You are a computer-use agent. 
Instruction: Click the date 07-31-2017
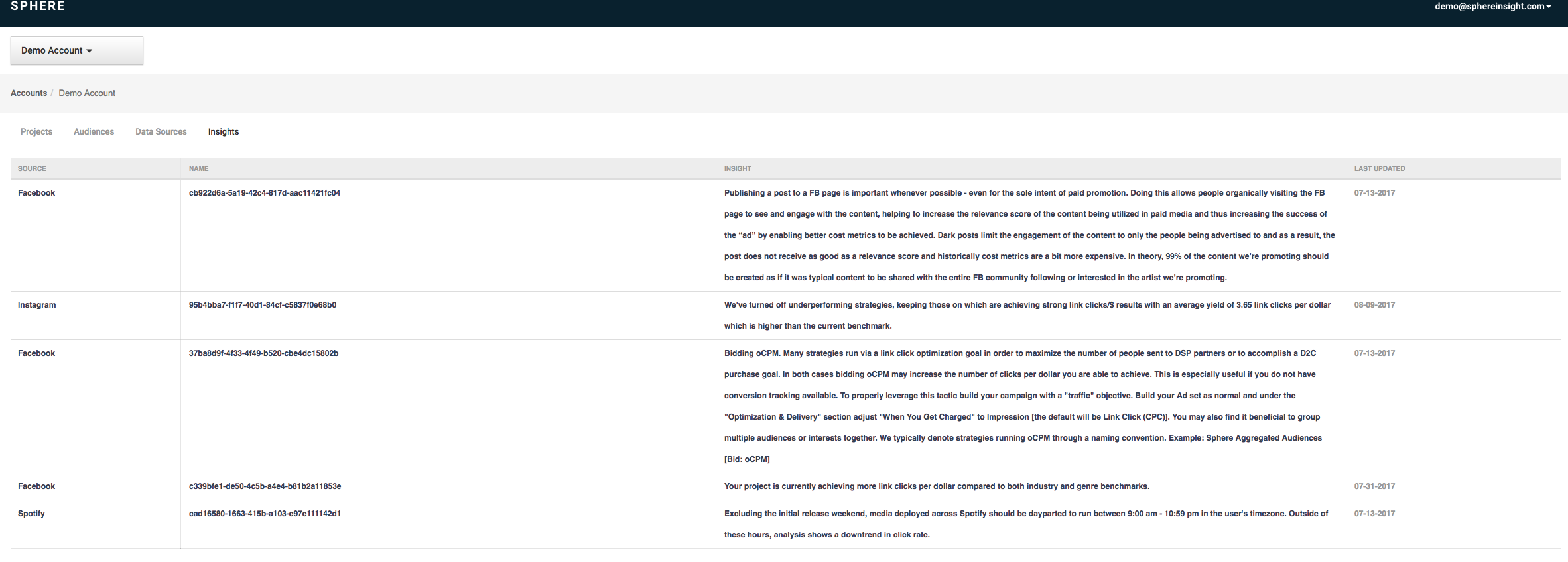[x=1374, y=486]
